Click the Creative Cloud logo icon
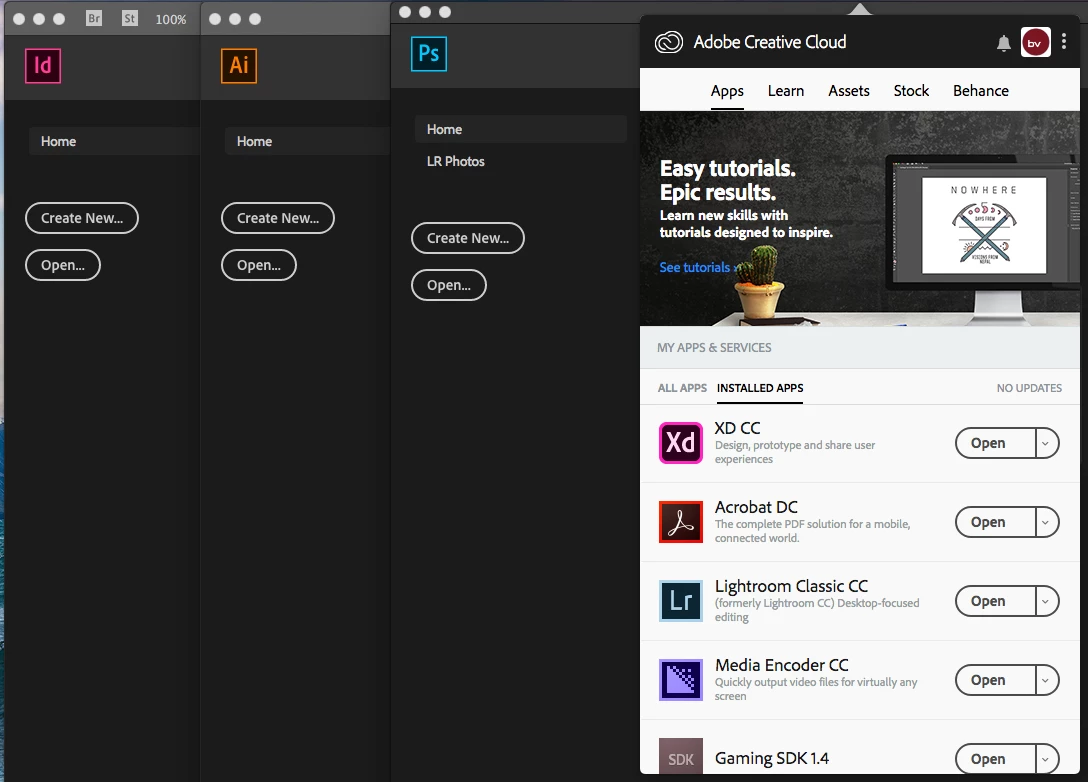1088x782 pixels. click(669, 42)
